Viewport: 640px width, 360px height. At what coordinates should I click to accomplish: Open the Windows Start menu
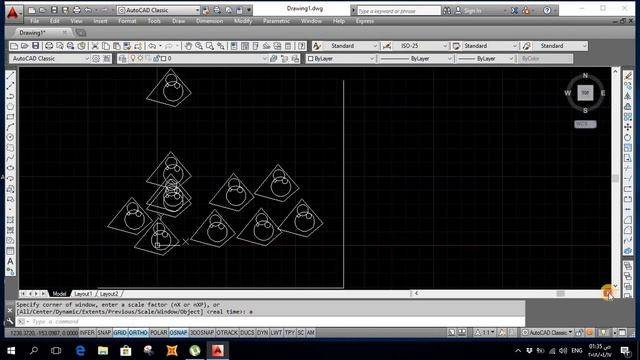11,351
